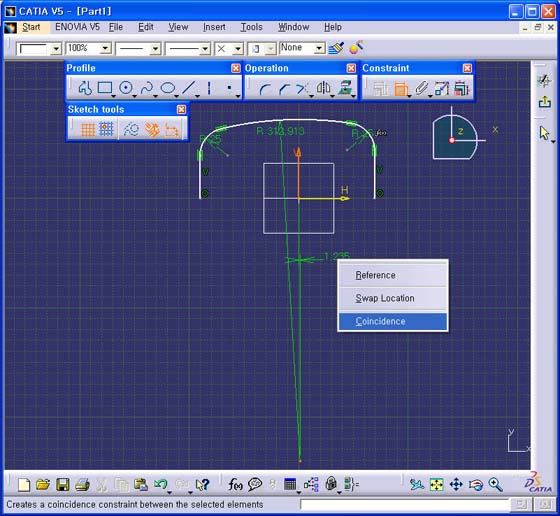Click the Pan arrows icon
Viewport: 560px width, 516px height.
point(456,485)
